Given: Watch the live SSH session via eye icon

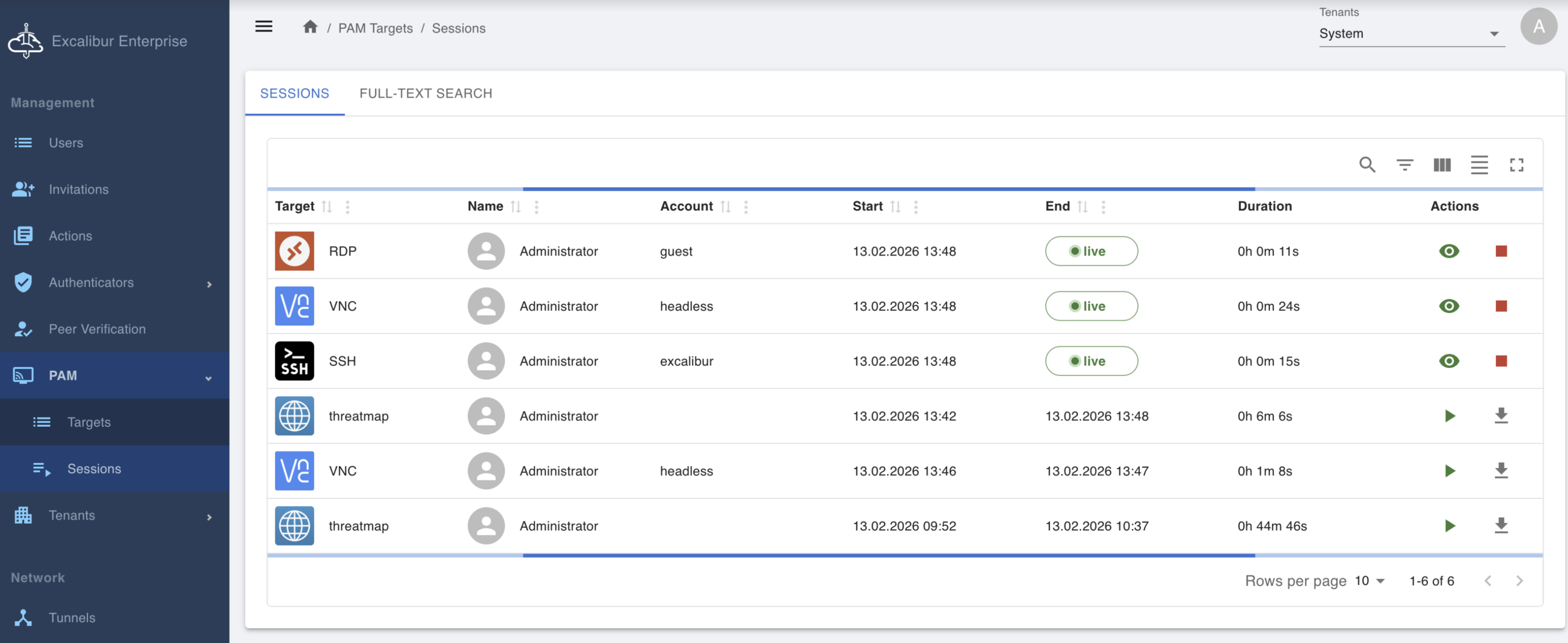Looking at the screenshot, I should click(1449, 361).
